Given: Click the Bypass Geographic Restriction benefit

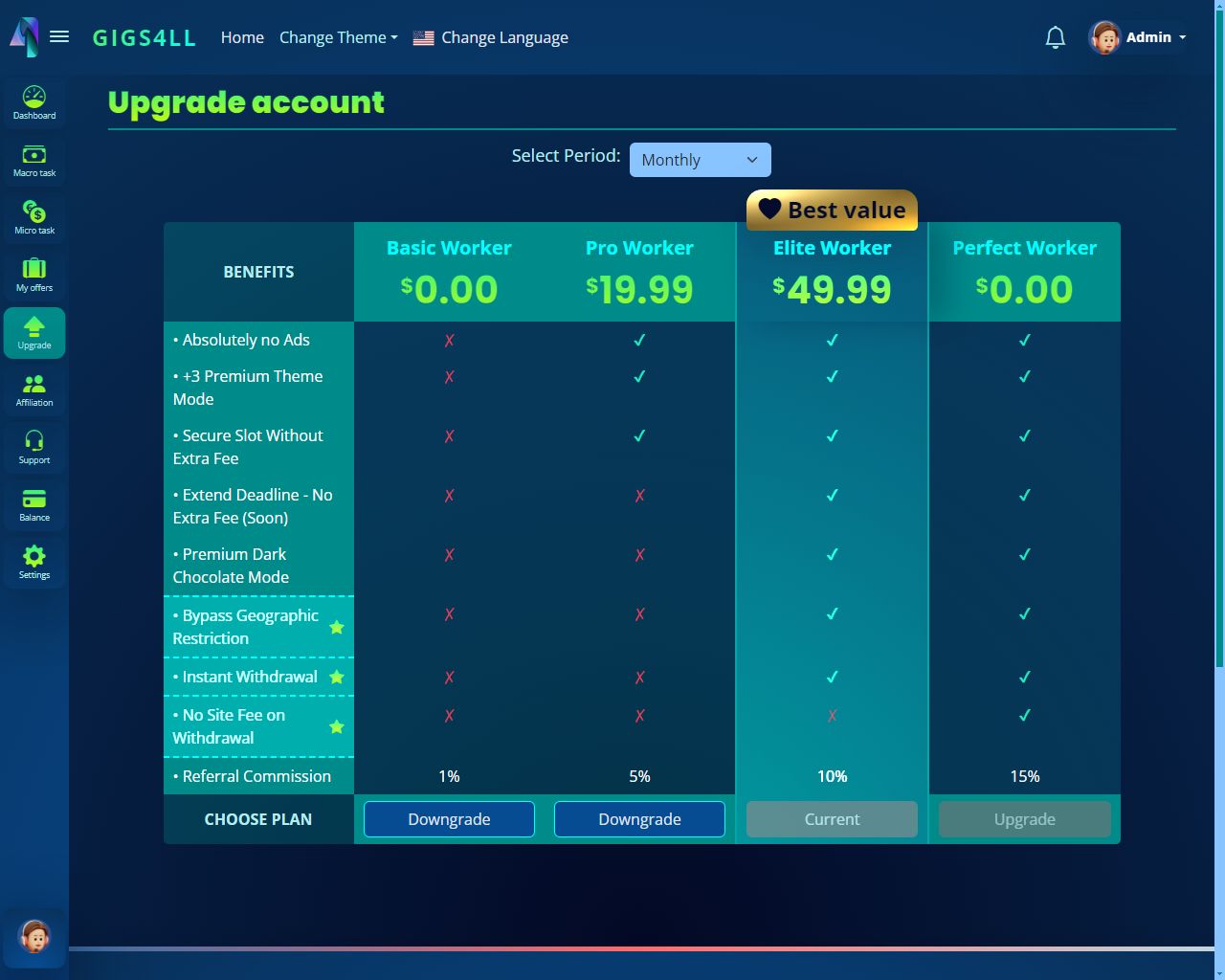Looking at the screenshot, I should click(x=246, y=627).
